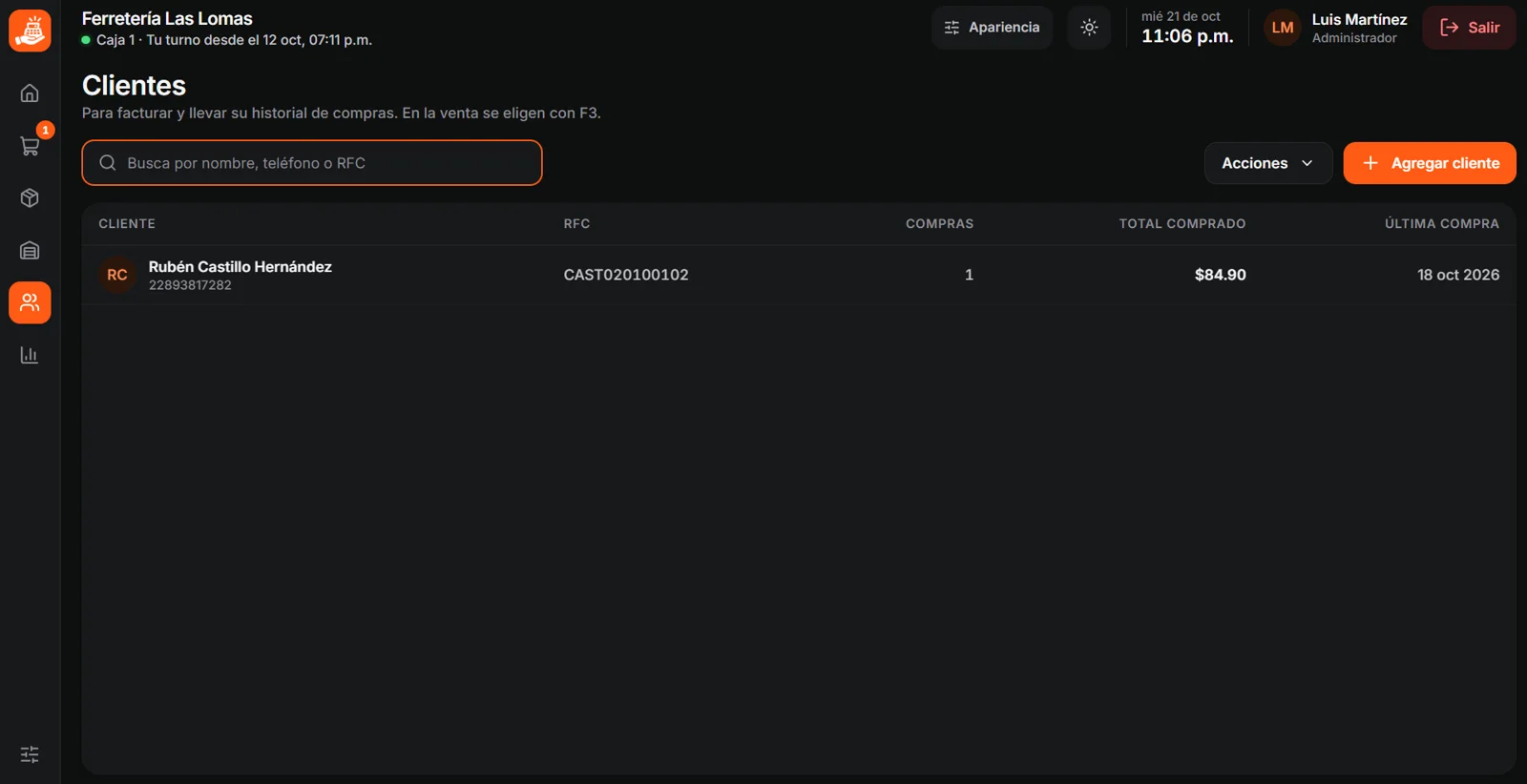Screen dimensions: 1527x784
Task: Click the Ferretería app logo icon
Action: tap(30, 31)
